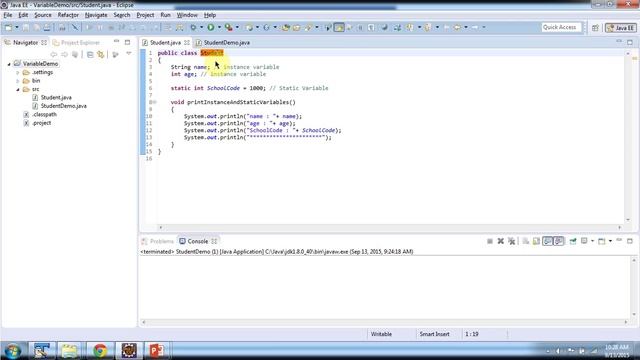Toggle Link with Editor in Navigator
640x360 pixels.
tap(100, 54)
